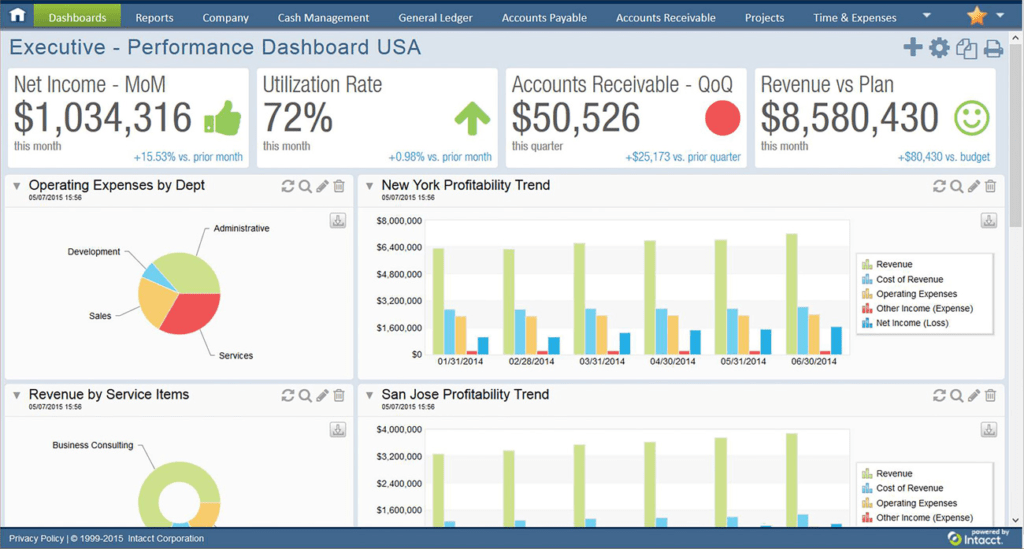
Task: Click the Development slice of expenses pie
Action: [x=156, y=274]
